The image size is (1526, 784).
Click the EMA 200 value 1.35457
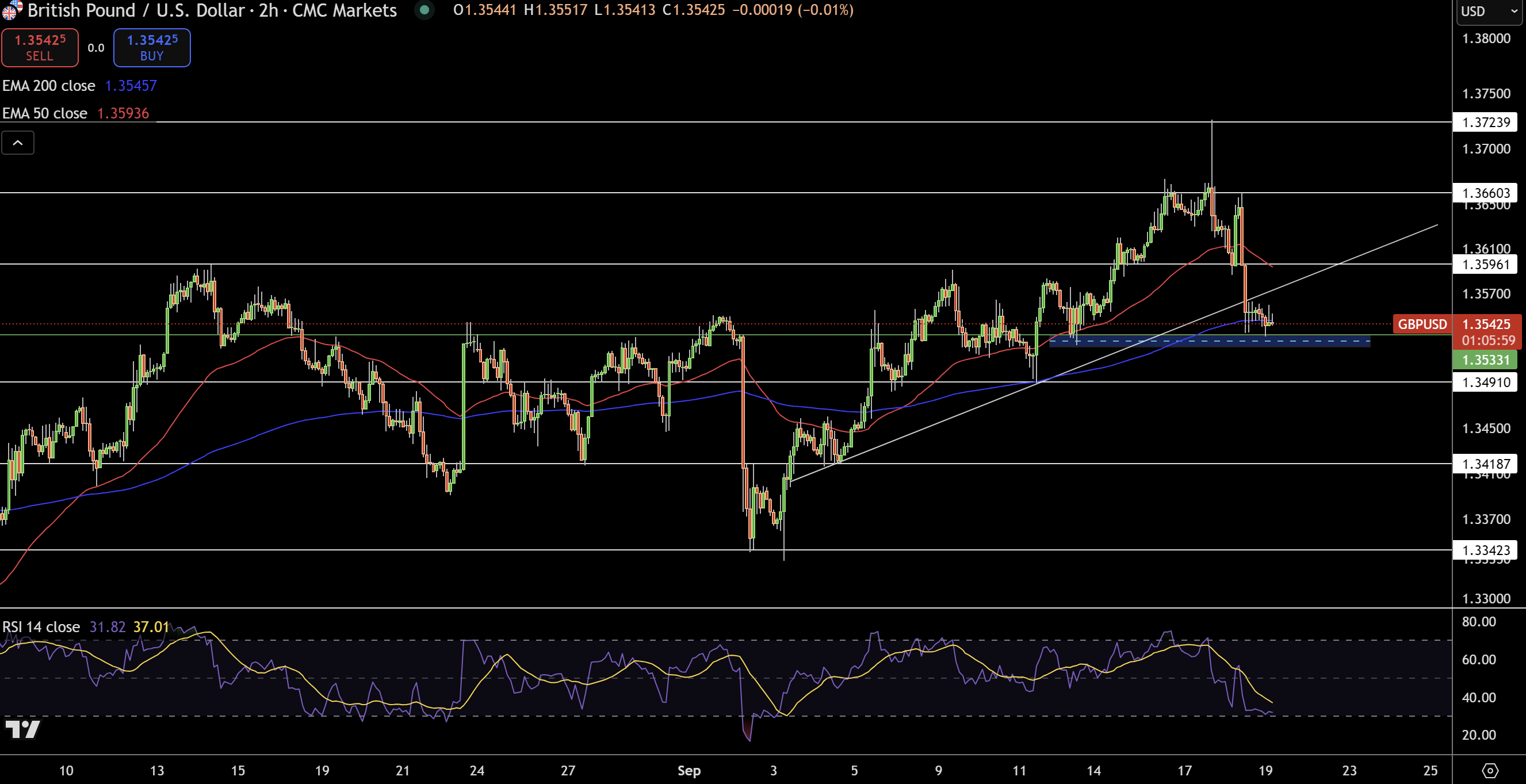click(x=131, y=86)
